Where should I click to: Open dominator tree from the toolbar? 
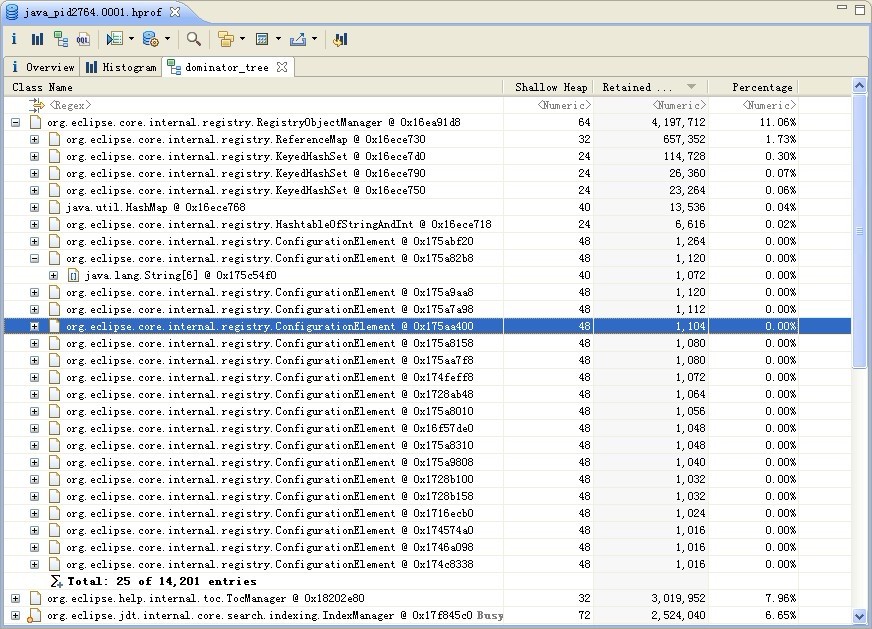point(61,39)
